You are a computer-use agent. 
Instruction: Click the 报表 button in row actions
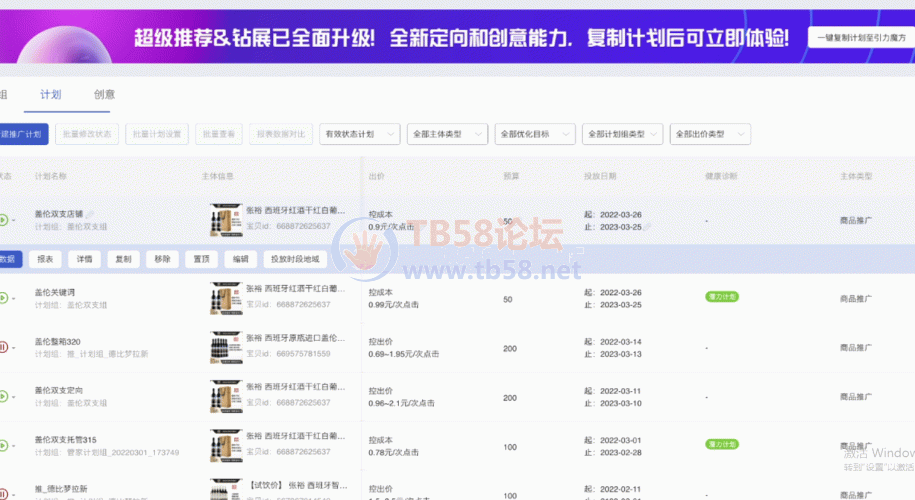click(x=45, y=259)
